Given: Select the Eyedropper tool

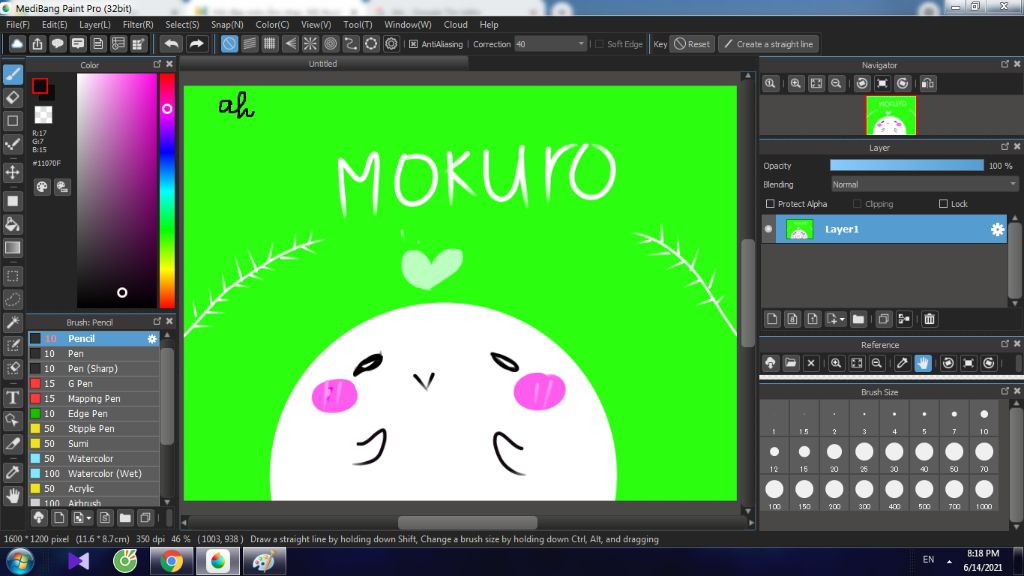Looking at the screenshot, I should 12,473.
